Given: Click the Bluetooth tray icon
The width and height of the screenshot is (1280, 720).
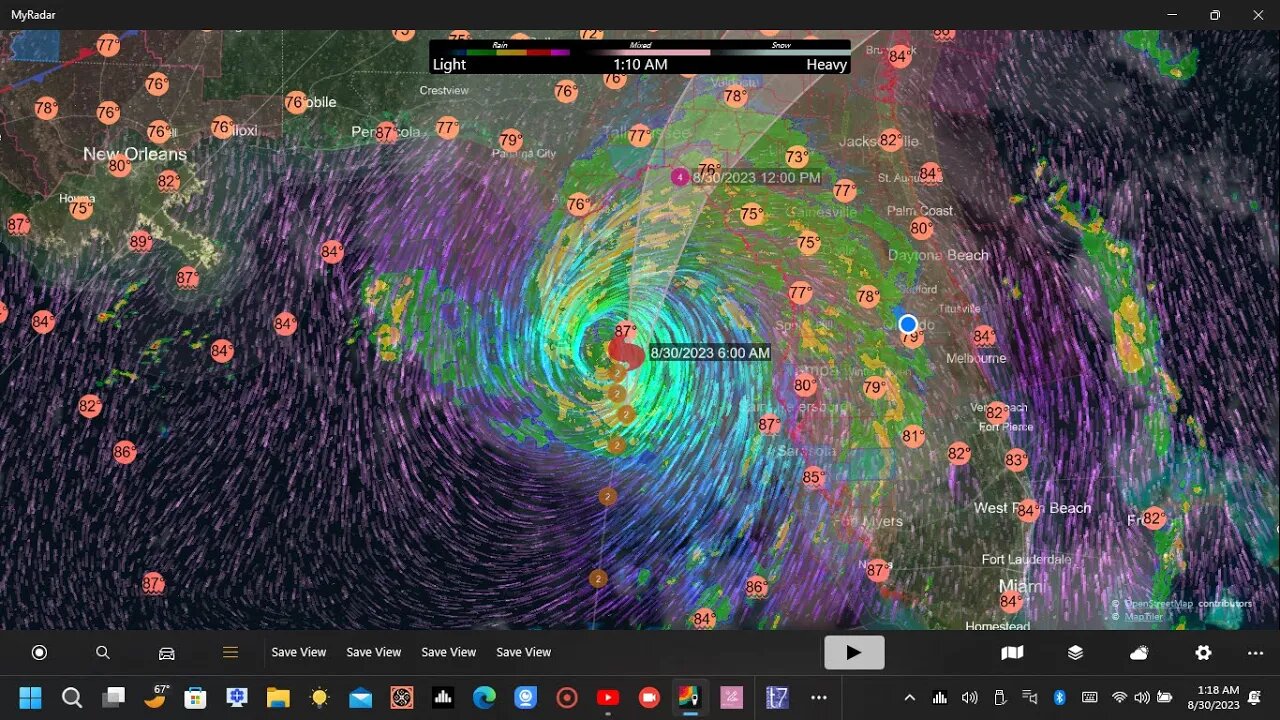Looking at the screenshot, I should 1060,697.
